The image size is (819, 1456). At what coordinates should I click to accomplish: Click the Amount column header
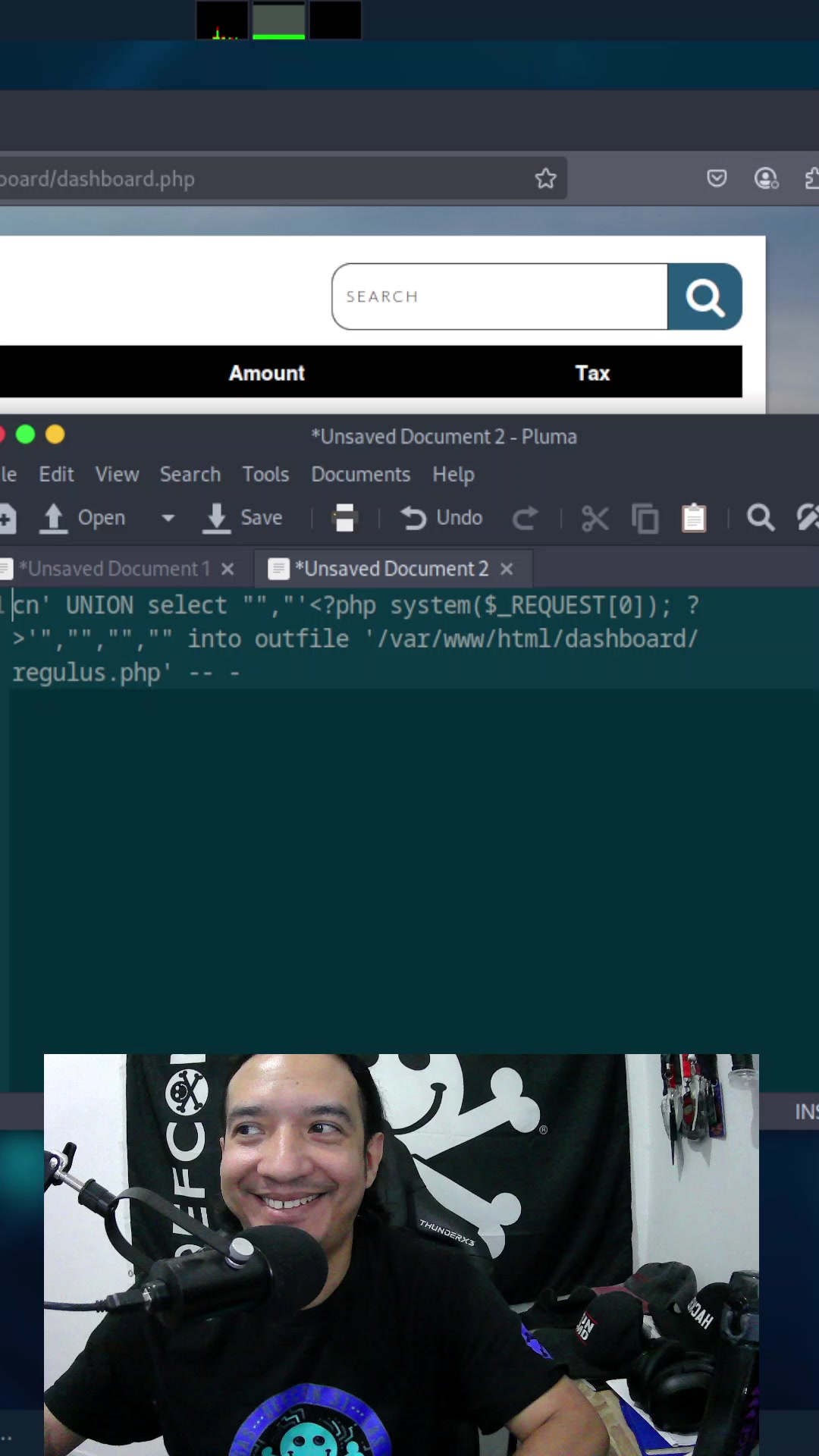click(x=267, y=373)
